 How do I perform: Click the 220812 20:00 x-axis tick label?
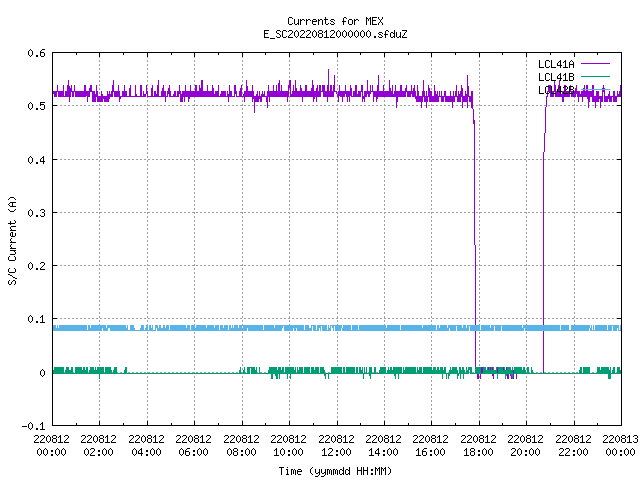point(525,446)
